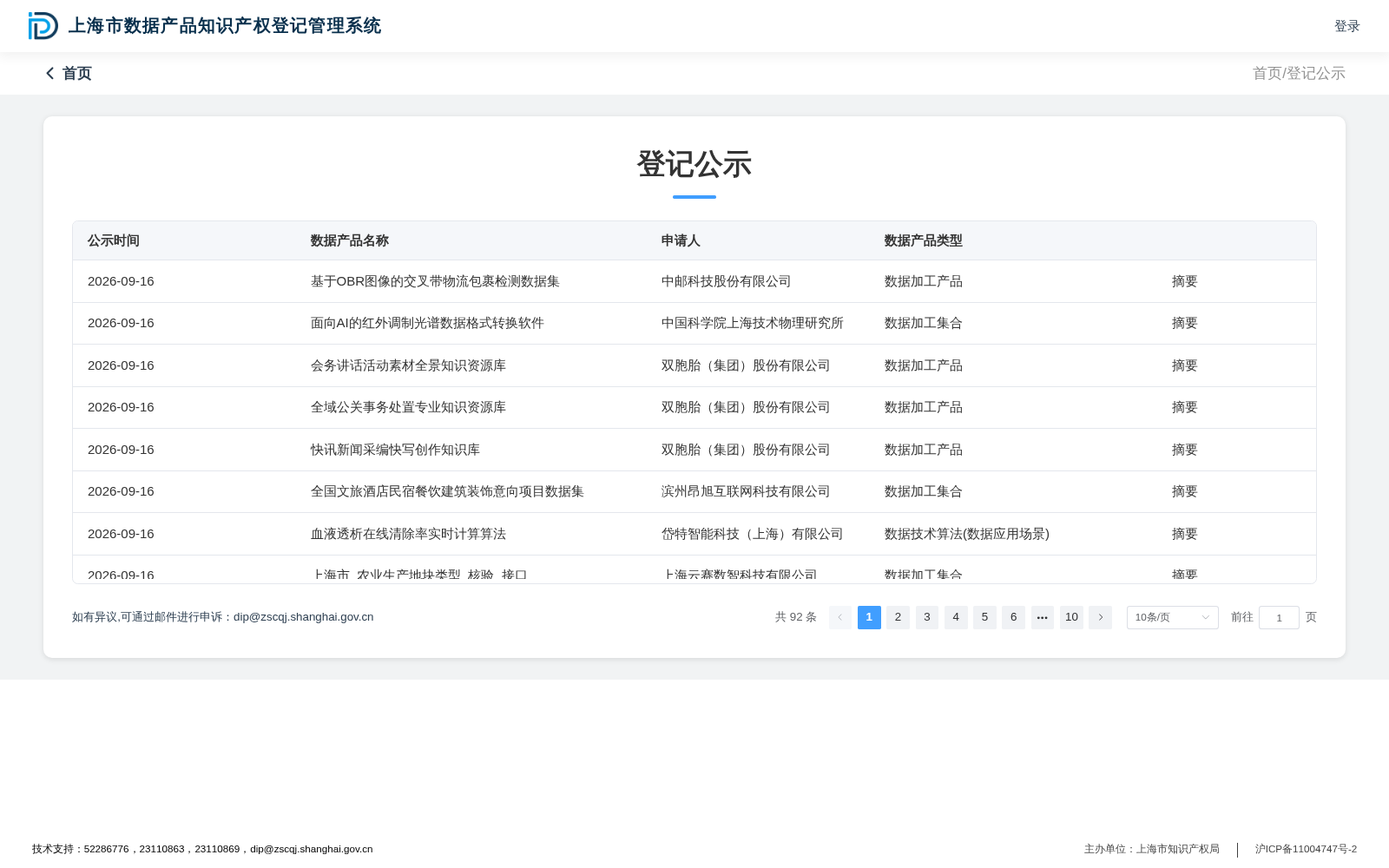Screen dimensions: 1389x868
Task: Click 血液透析在线清除率实时计算算法
Action: [408, 534]
